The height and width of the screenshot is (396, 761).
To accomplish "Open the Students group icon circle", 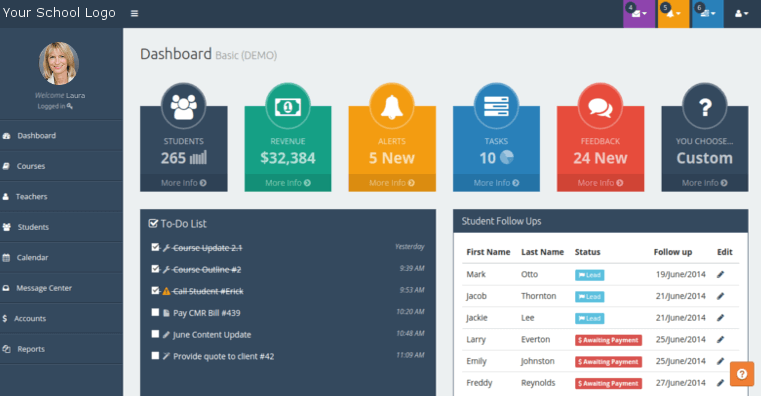I will (x=183, y=106).
